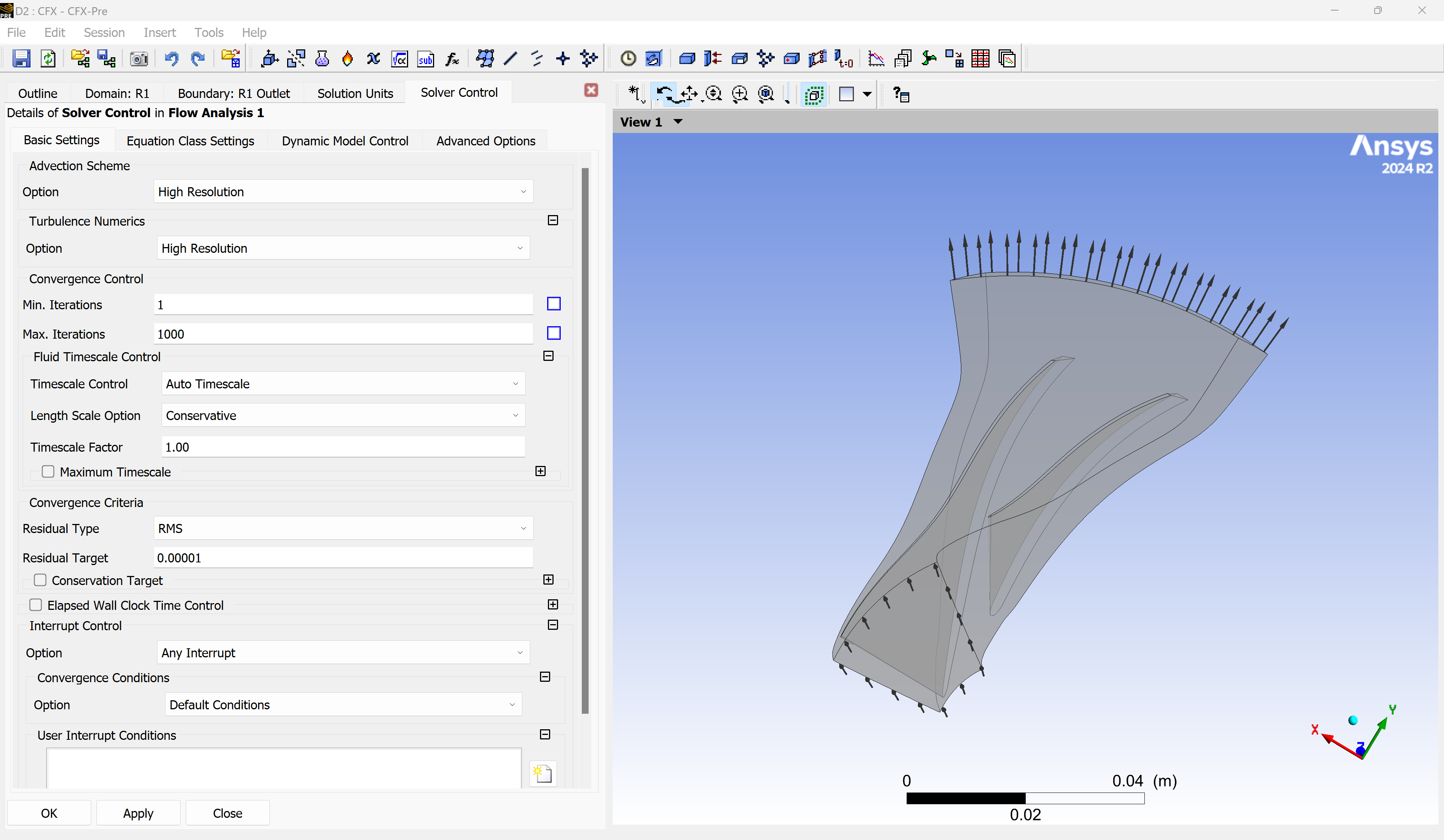Switch to the Outline tab

point(38,93)
